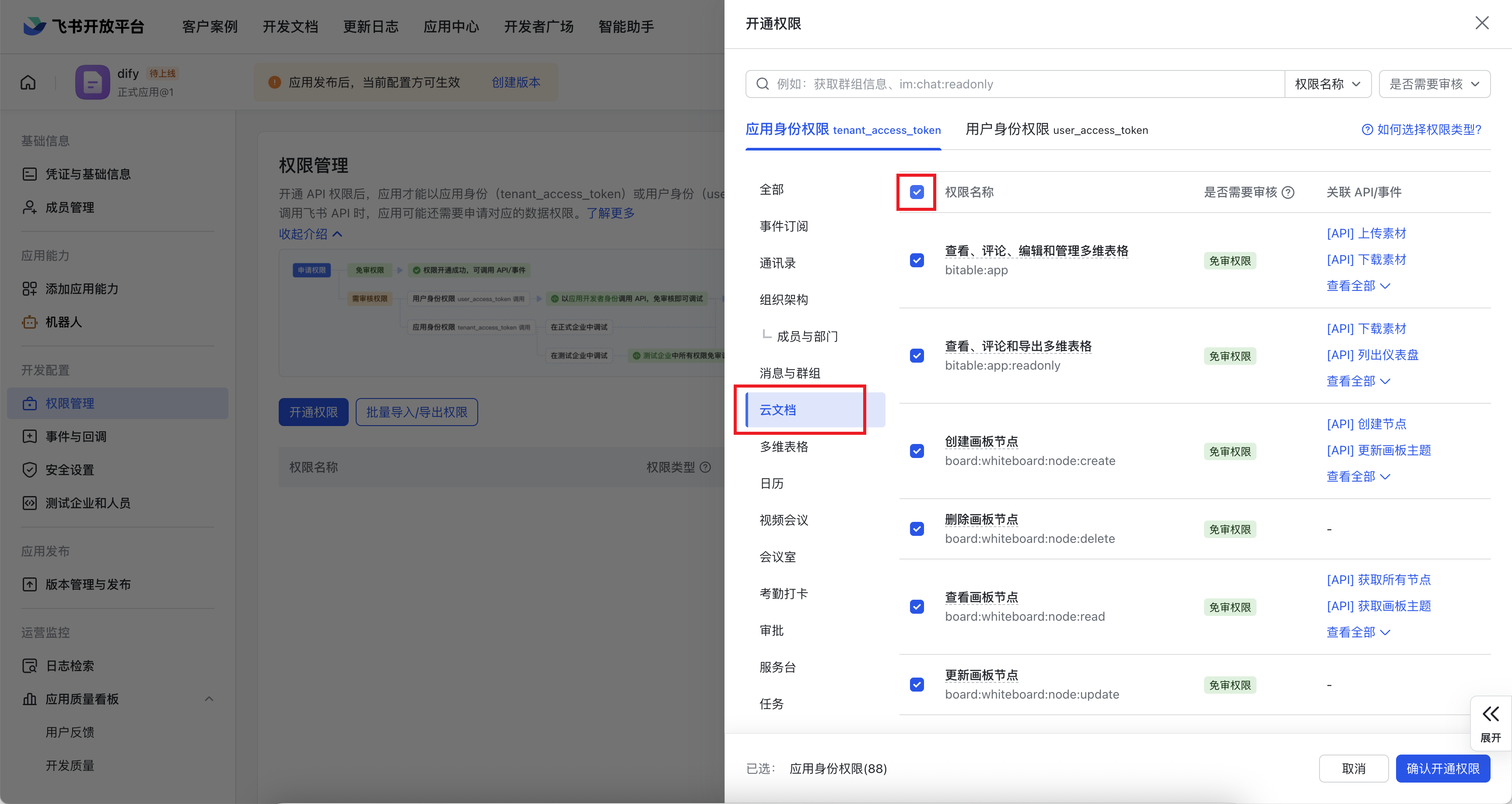The width and height of the screenshot is (1512, 804).
Task: Click the review-required help question icon
Action: pyautogui.click(x=1288, y=192)
